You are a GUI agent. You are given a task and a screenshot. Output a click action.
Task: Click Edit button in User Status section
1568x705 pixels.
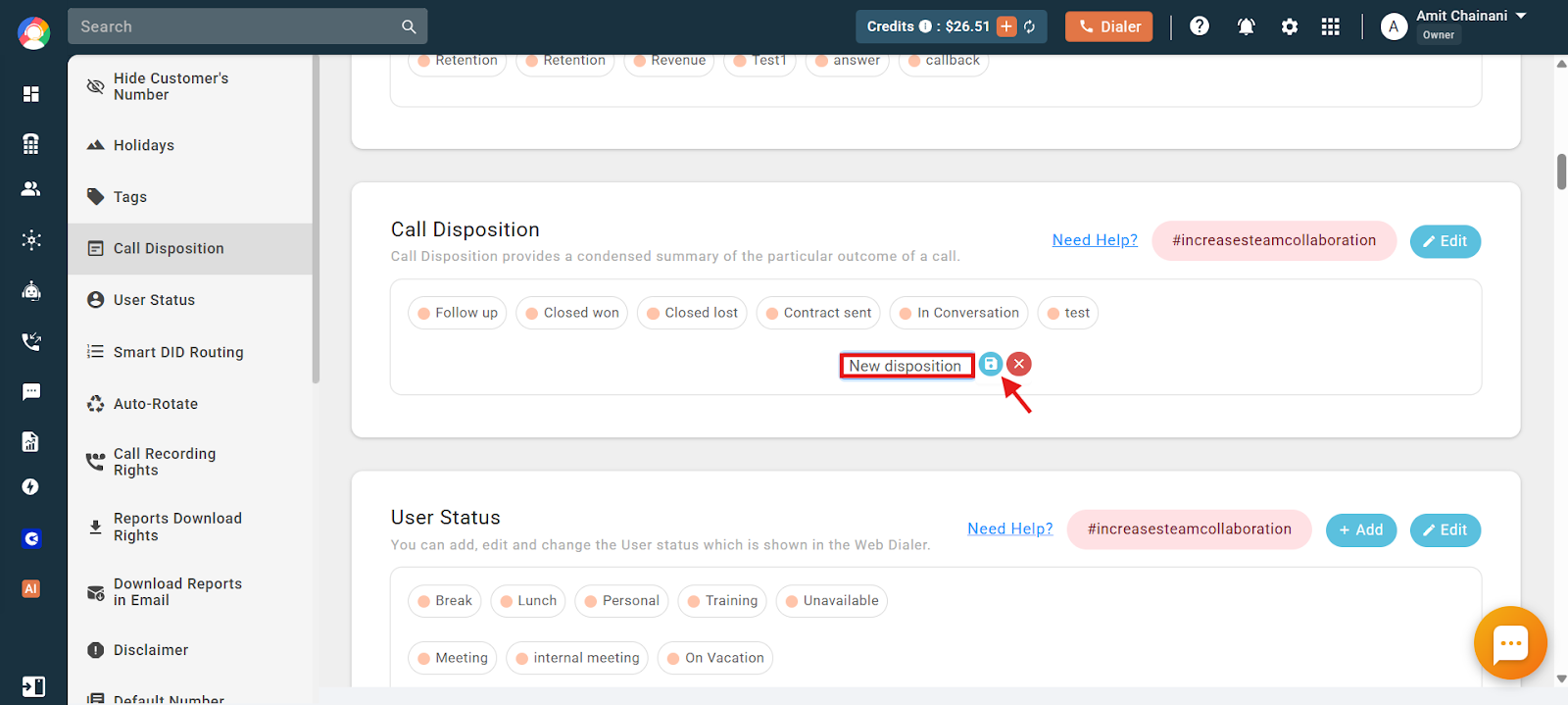(x=1445, y=530)
